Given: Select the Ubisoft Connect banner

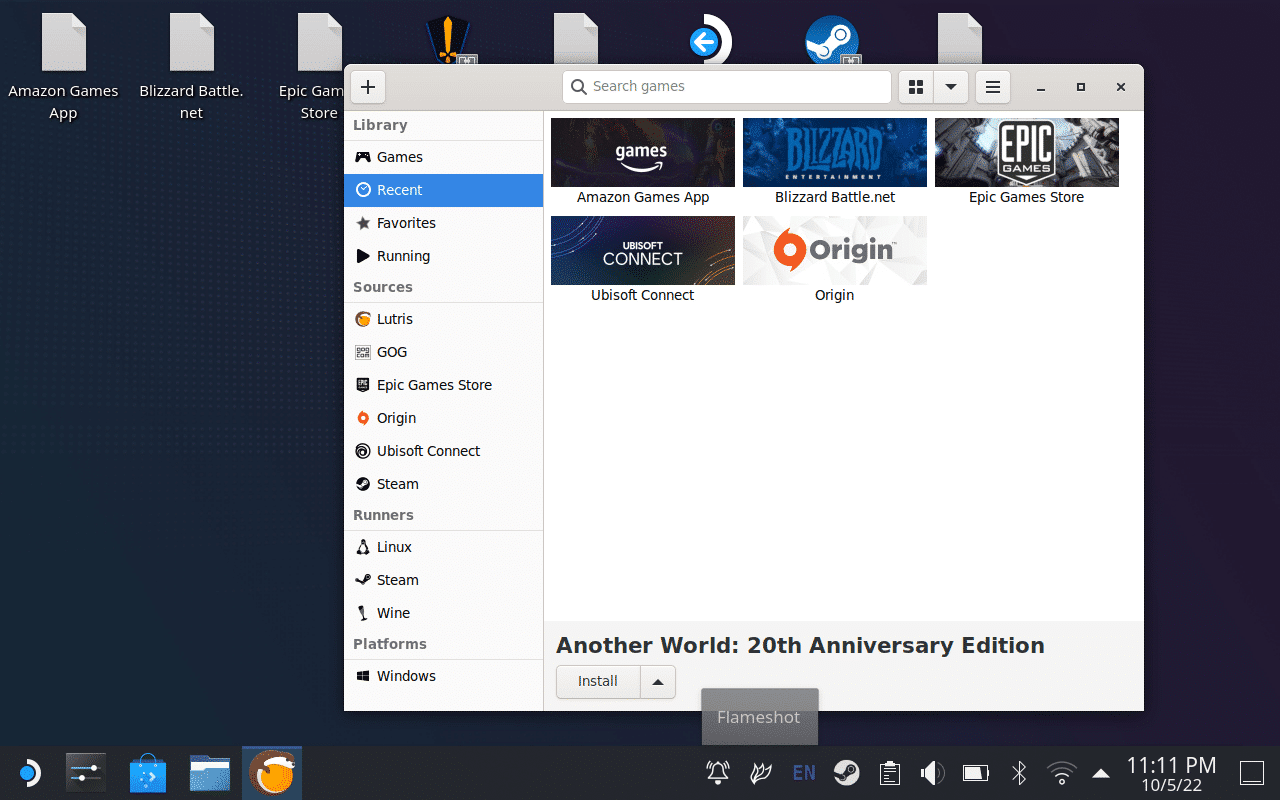Looking at the screenshot, I should coord(643,250).
